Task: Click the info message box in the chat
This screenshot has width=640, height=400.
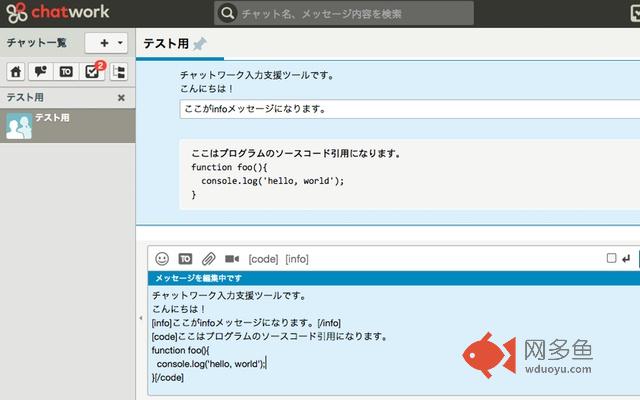Action: click(x=409, y=109)
